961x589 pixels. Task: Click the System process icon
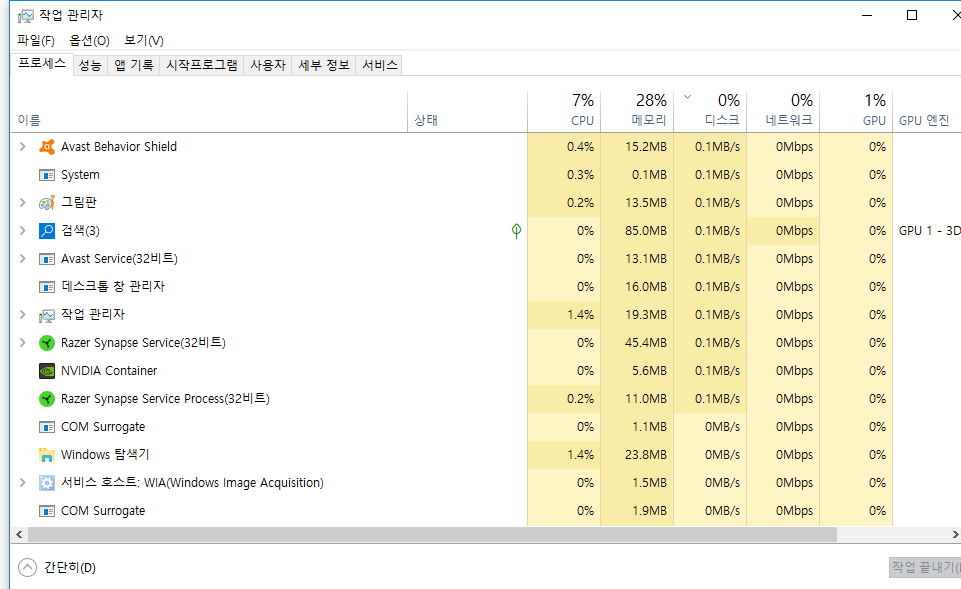47,175
